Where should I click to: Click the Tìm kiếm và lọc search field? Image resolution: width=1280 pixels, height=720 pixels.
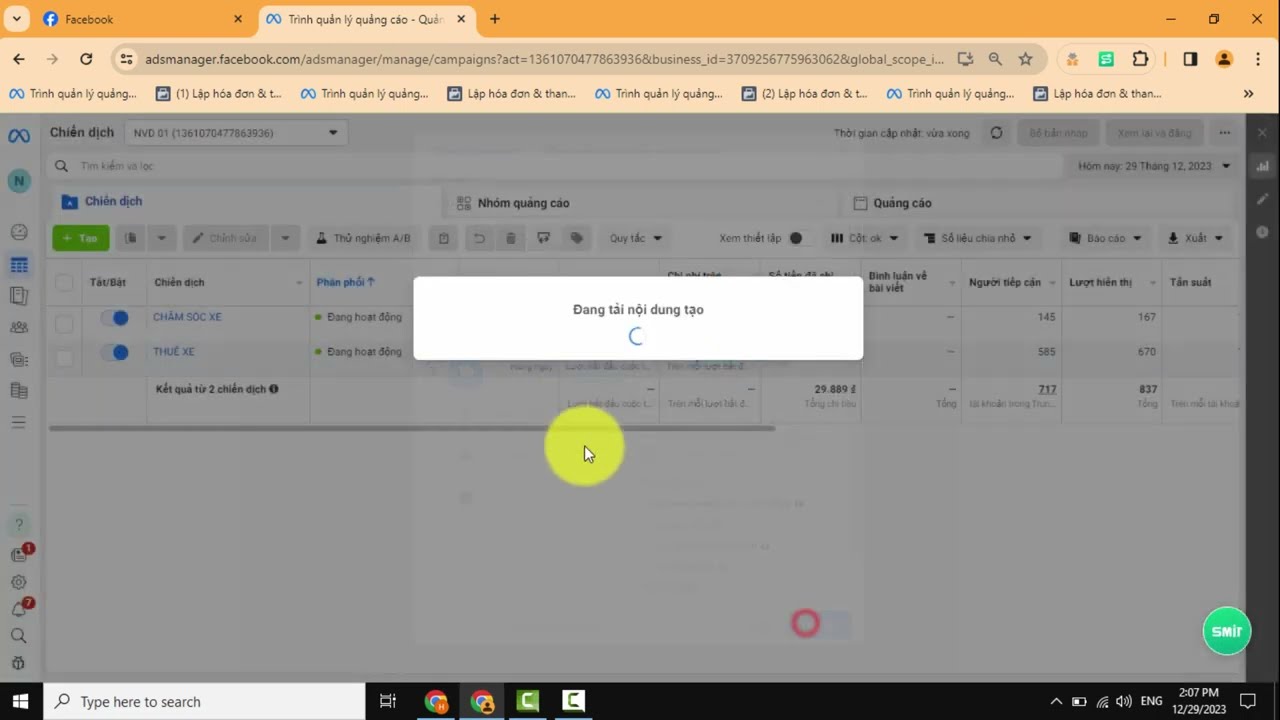(555, 166)
